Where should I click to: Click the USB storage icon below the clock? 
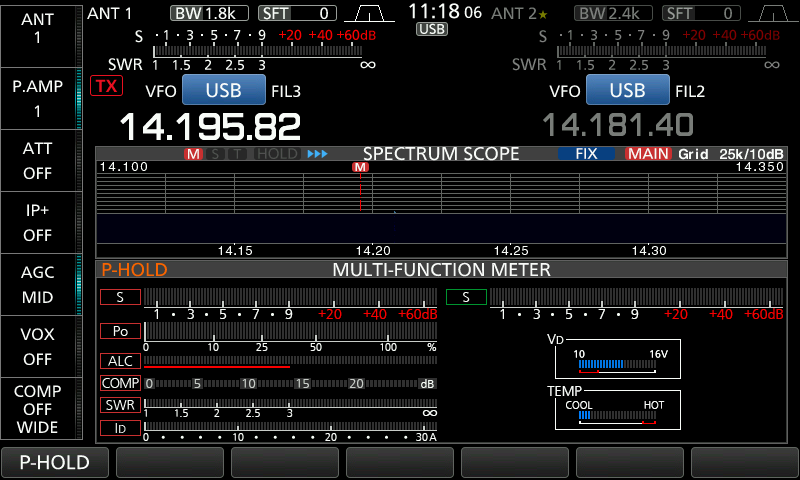pyautogui.click(x=432, y=30)
